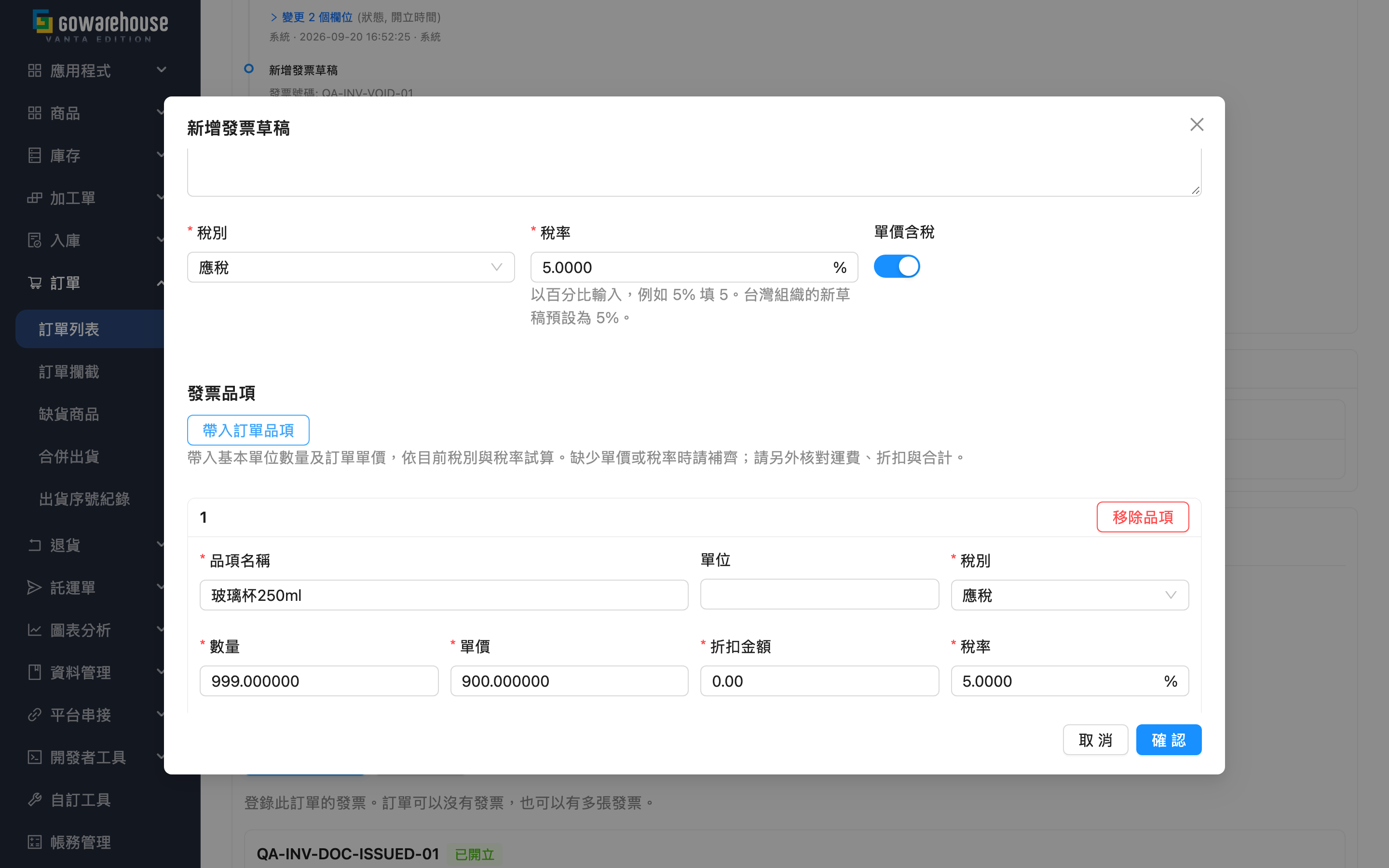Click the 自訂工具 wrench icon

(x=34, y=800)
